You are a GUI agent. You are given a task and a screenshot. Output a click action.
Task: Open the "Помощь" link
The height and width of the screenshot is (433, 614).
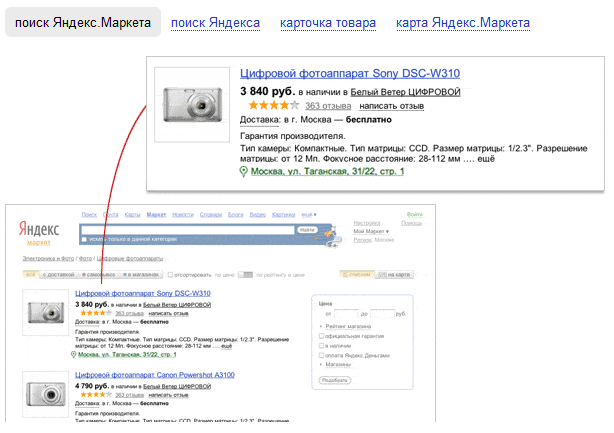(412, 223)
